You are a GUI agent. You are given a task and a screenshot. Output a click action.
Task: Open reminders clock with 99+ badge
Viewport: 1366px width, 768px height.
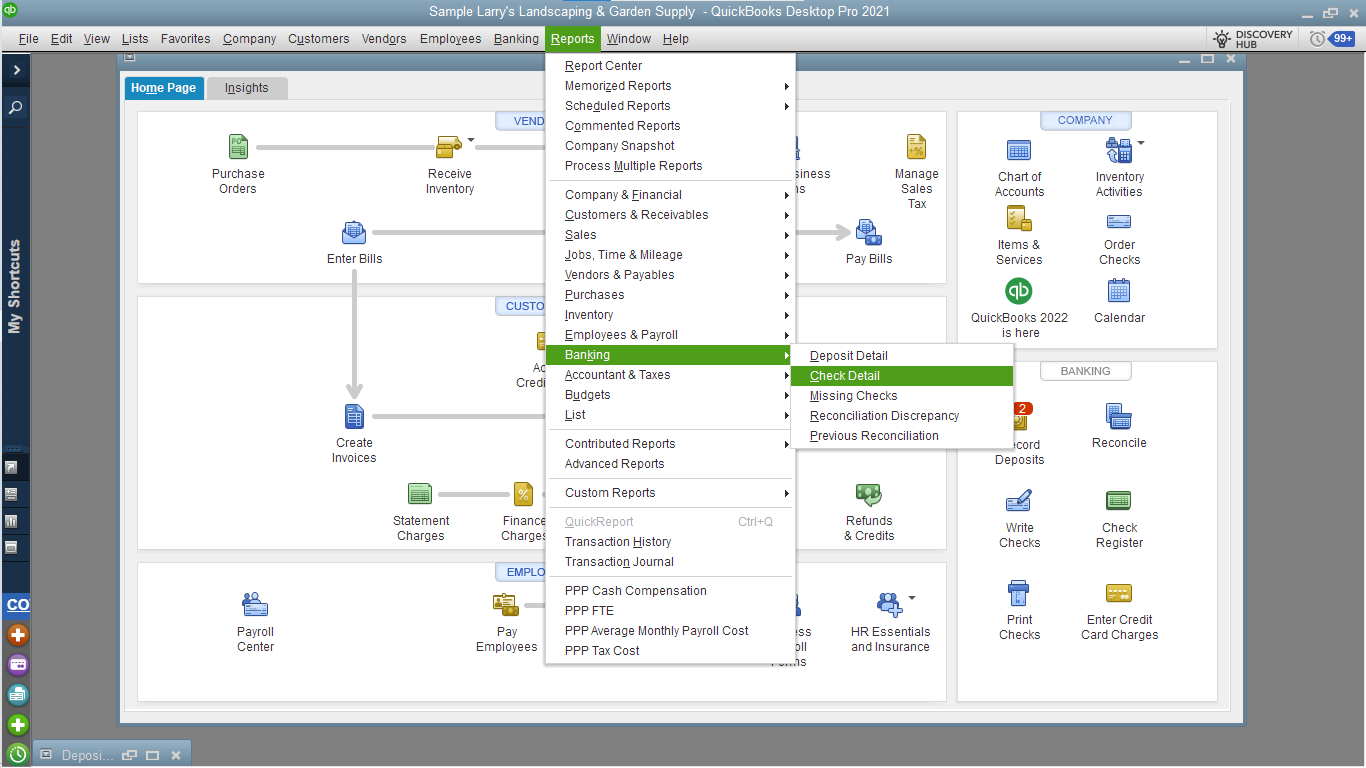point(1332,39)
